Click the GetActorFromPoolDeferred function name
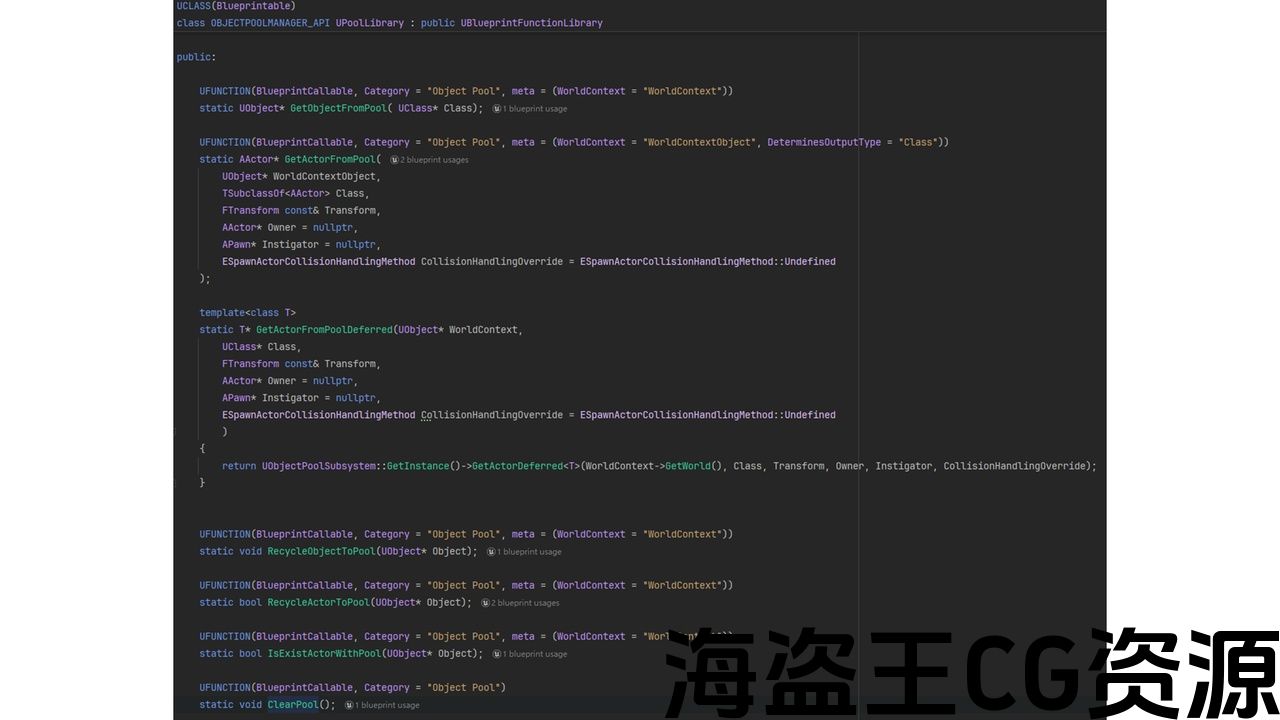 click(324, 330)
